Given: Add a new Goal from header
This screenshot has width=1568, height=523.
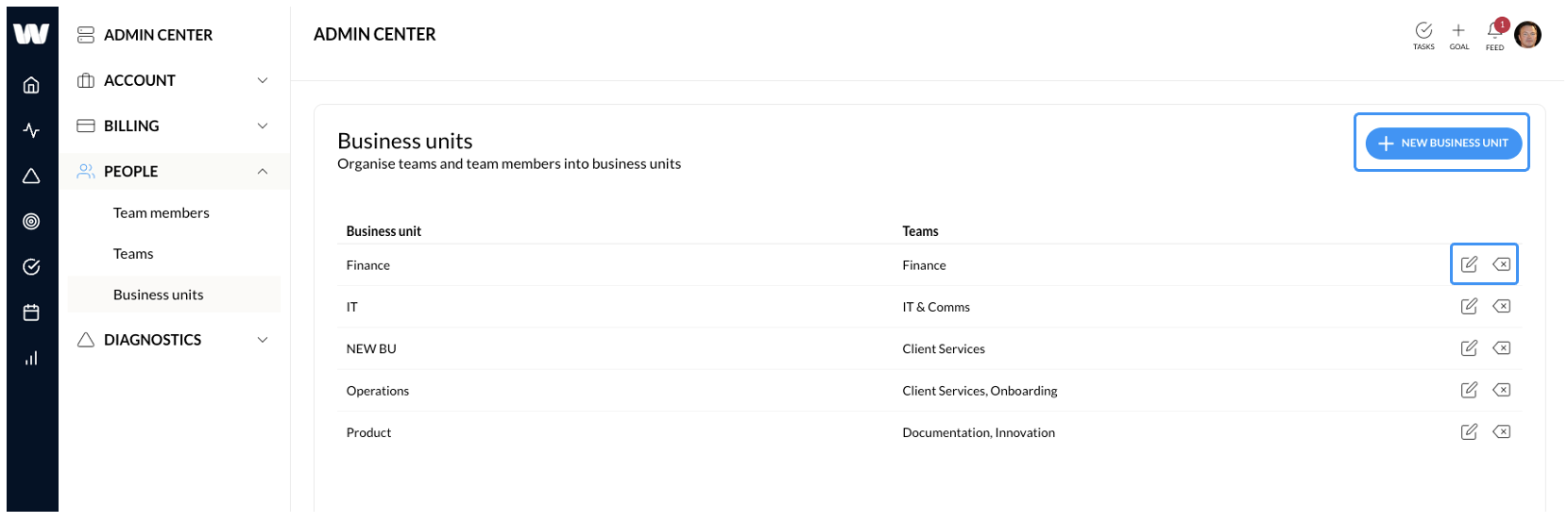Looking at the screenshot, I should [x=1459, y=35].
